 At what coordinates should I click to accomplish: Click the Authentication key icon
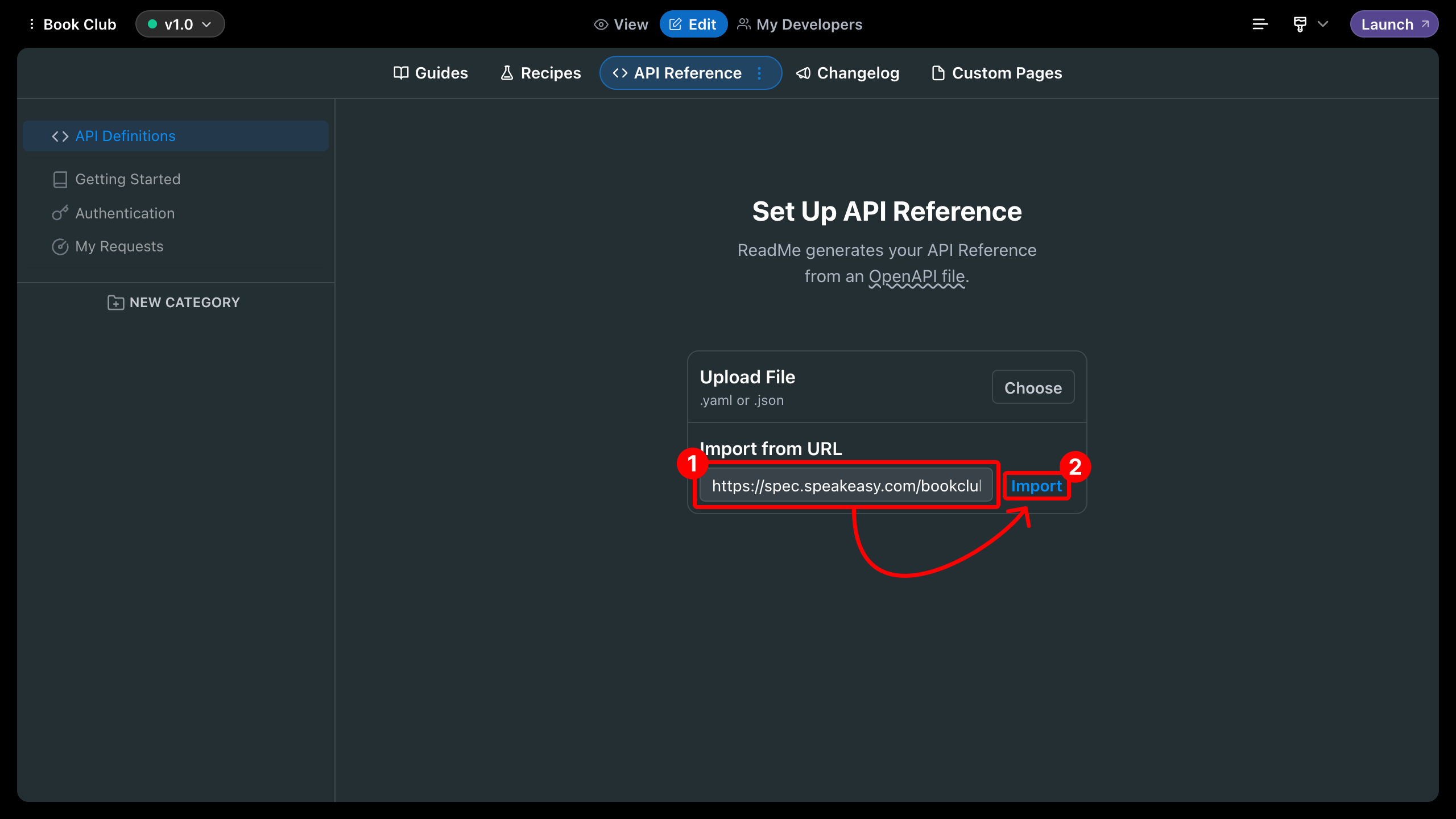tap(61, 213)
